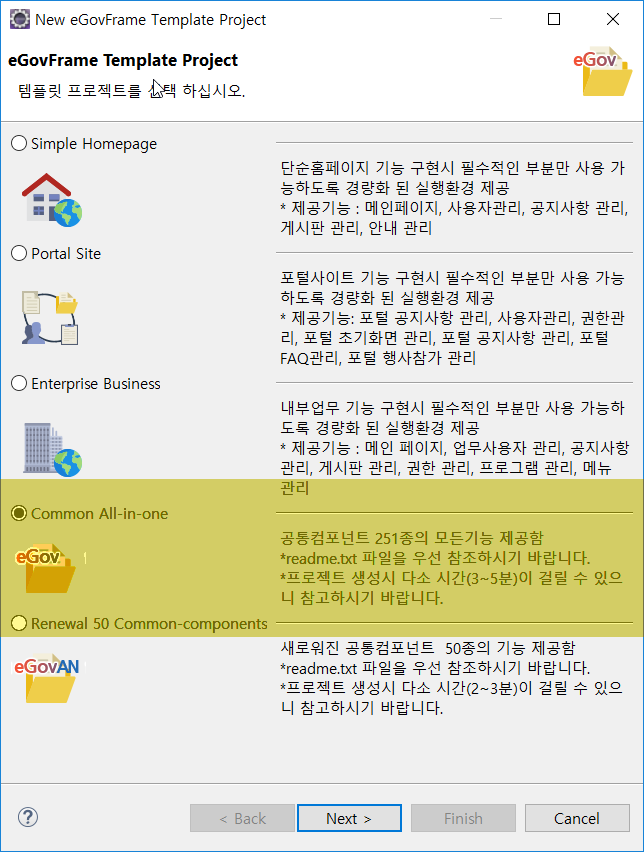Click the eGovAN folder icon for Renewal
The width and height of the screenshot is (644, 852).
47,678
